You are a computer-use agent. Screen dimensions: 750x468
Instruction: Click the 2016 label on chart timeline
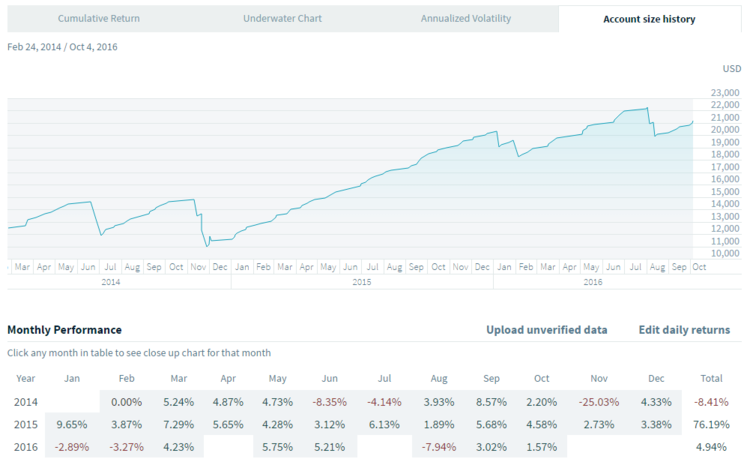click(x=593, y=283)
